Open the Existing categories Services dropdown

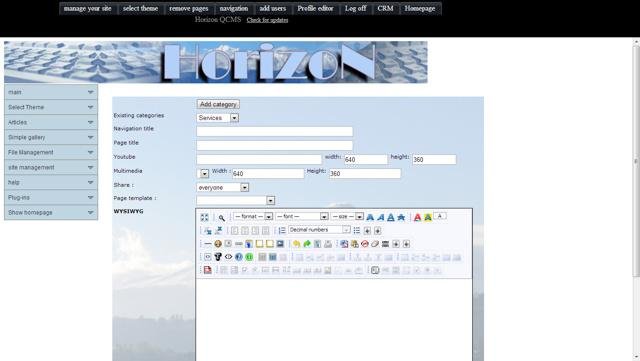pos(218,118)
